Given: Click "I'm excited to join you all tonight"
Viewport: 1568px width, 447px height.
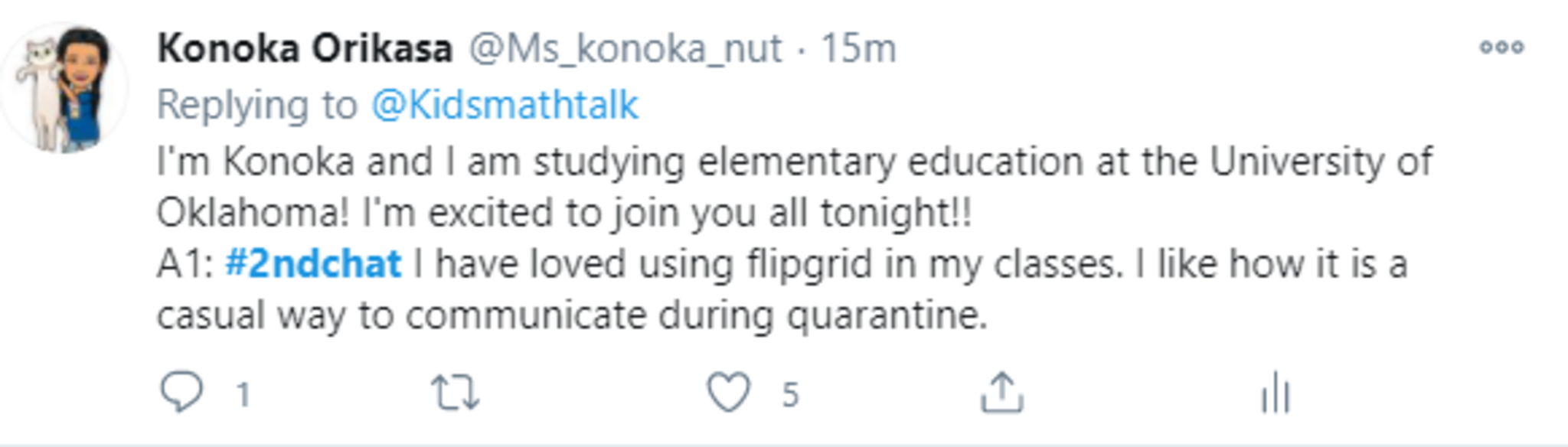Looking at the screenshot, I should coord(666,213).
